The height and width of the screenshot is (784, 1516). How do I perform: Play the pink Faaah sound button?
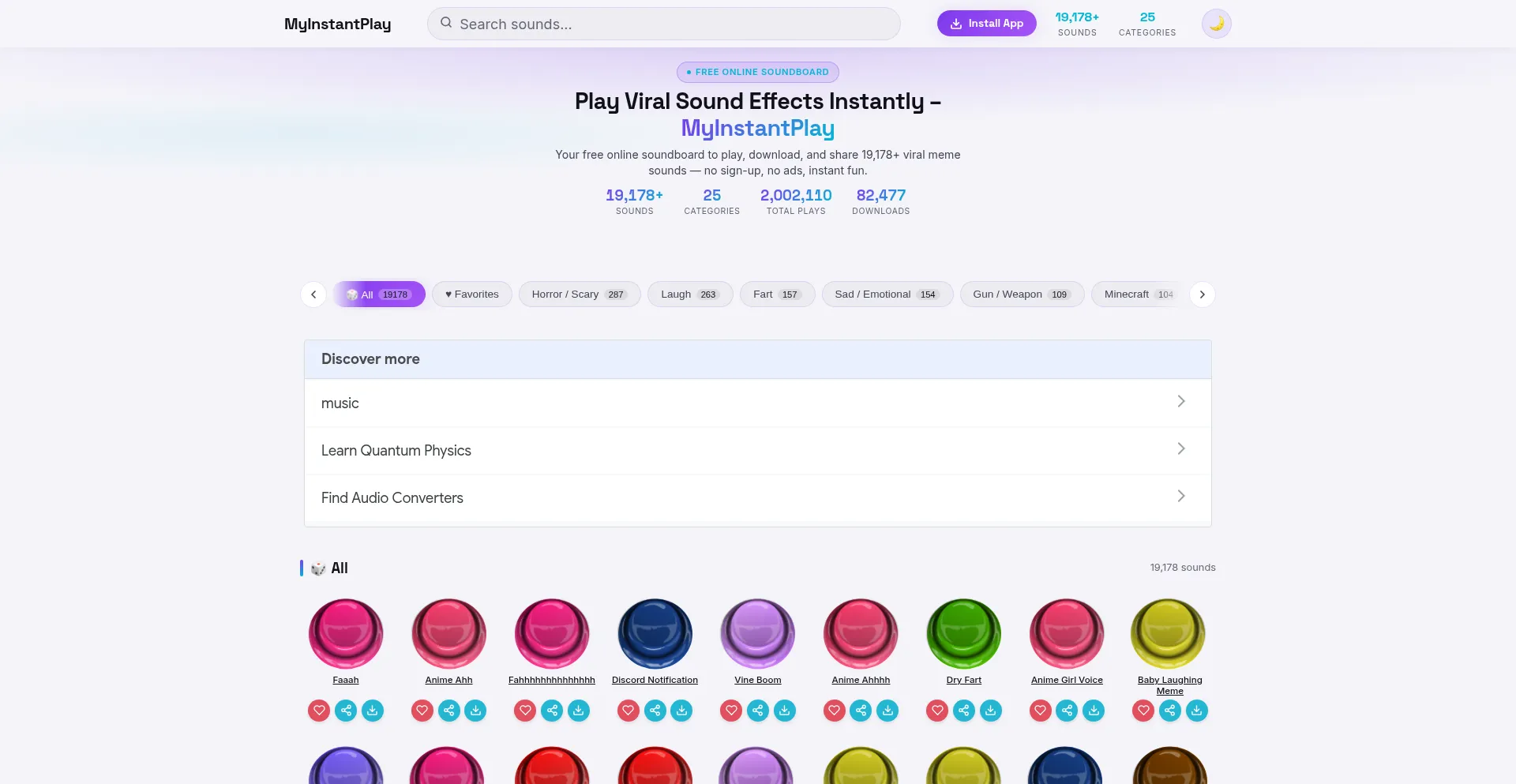point(346,634)
